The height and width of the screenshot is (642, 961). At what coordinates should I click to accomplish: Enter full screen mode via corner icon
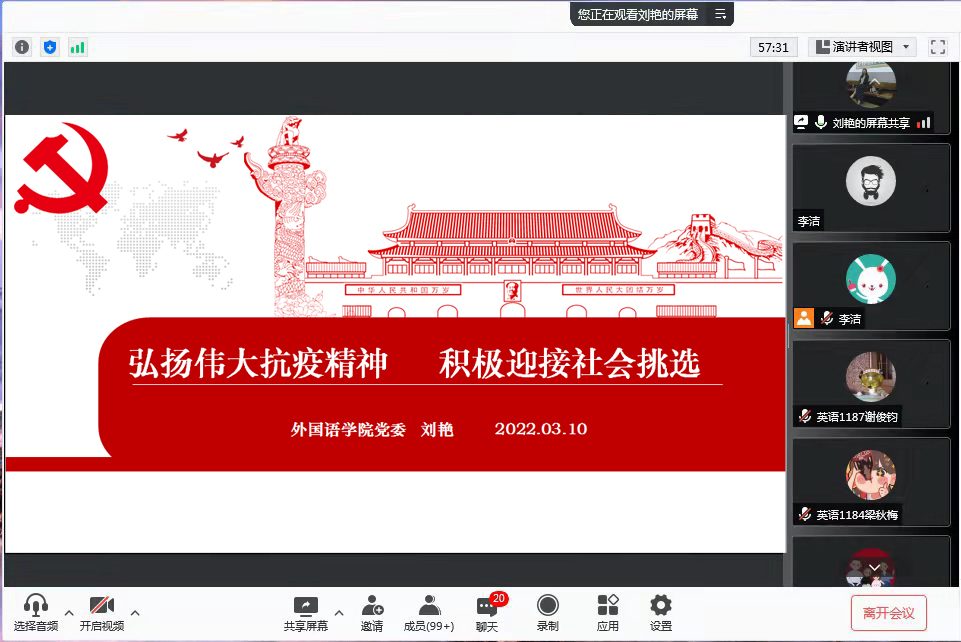(937, 47)
